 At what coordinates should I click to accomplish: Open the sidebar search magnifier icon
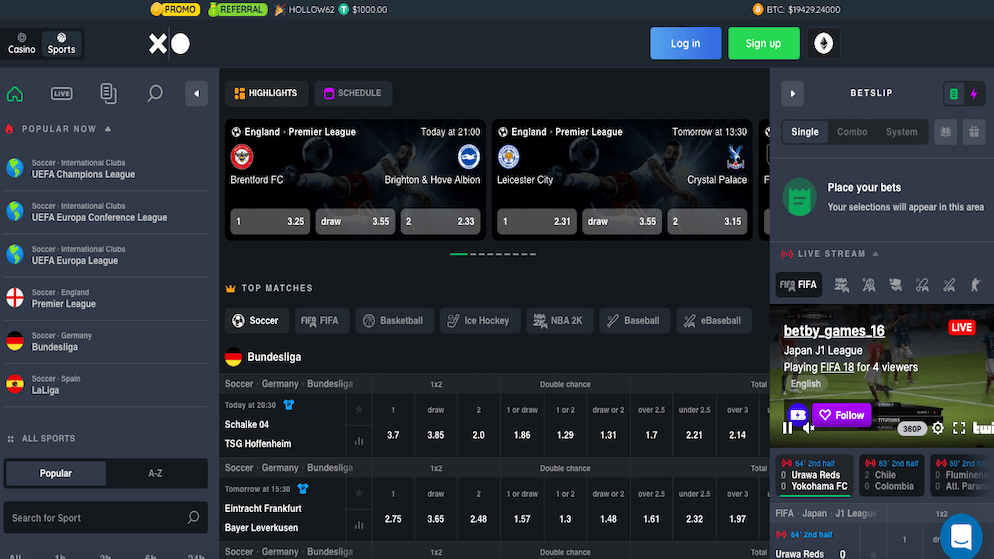[155, 94]
